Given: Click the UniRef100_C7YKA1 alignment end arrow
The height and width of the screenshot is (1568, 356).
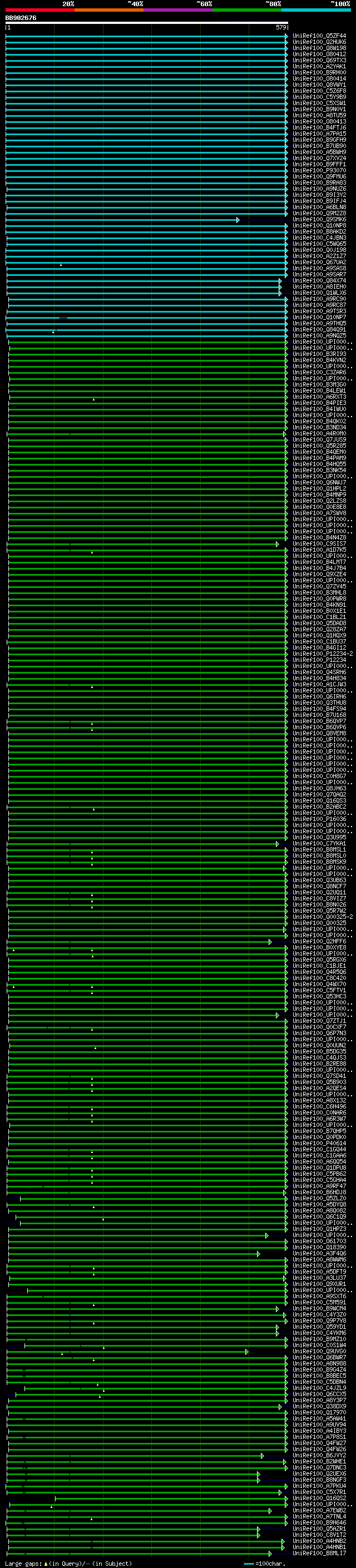Looking at the screenshot, I should [277, 844].
